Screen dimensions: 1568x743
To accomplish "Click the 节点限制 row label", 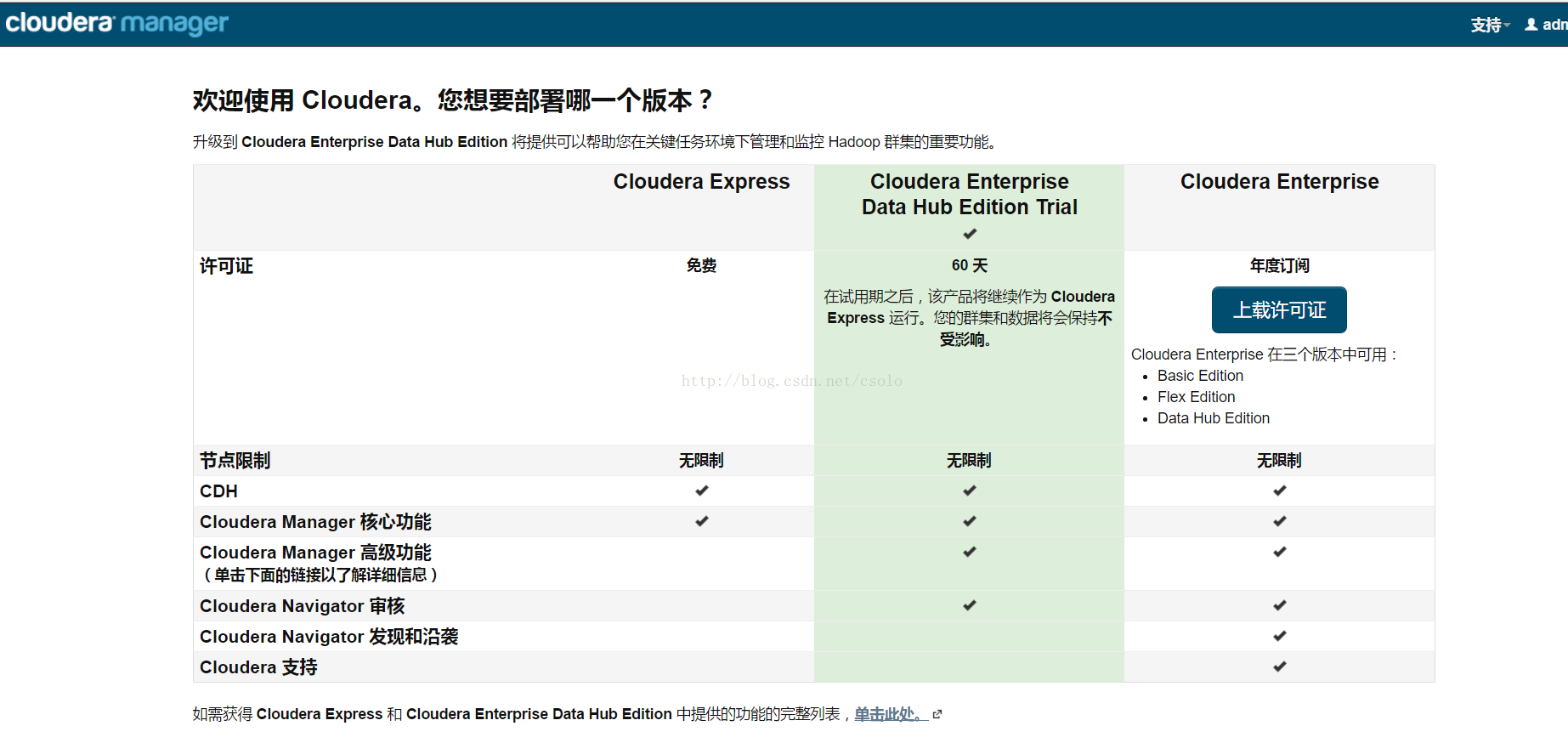I will (235, 461).
